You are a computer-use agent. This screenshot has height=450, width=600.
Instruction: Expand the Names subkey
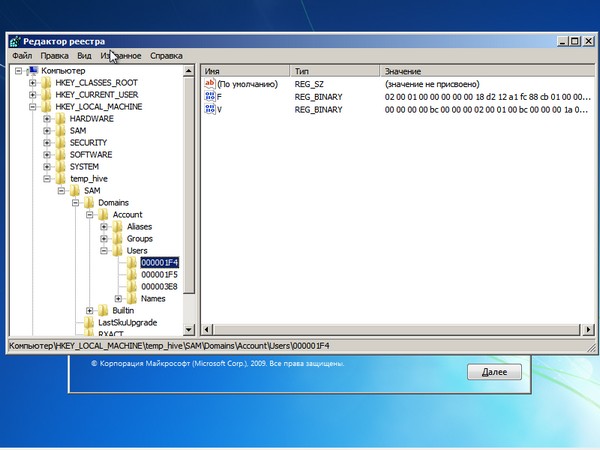[119, 299]
